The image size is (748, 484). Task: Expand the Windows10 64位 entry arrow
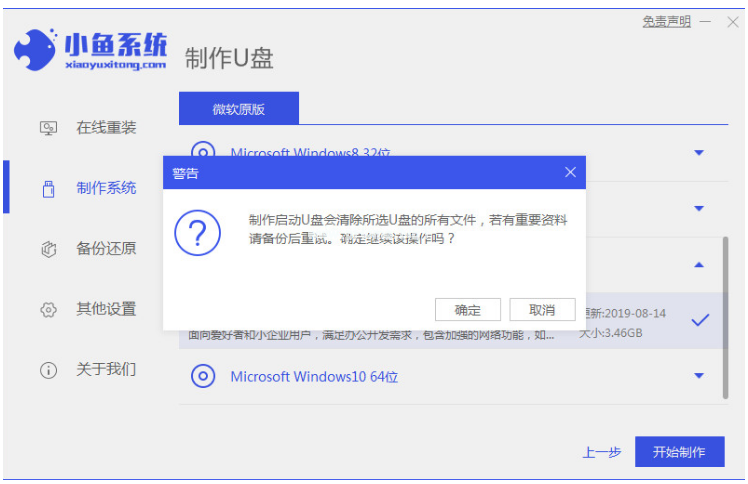point(699,376)
